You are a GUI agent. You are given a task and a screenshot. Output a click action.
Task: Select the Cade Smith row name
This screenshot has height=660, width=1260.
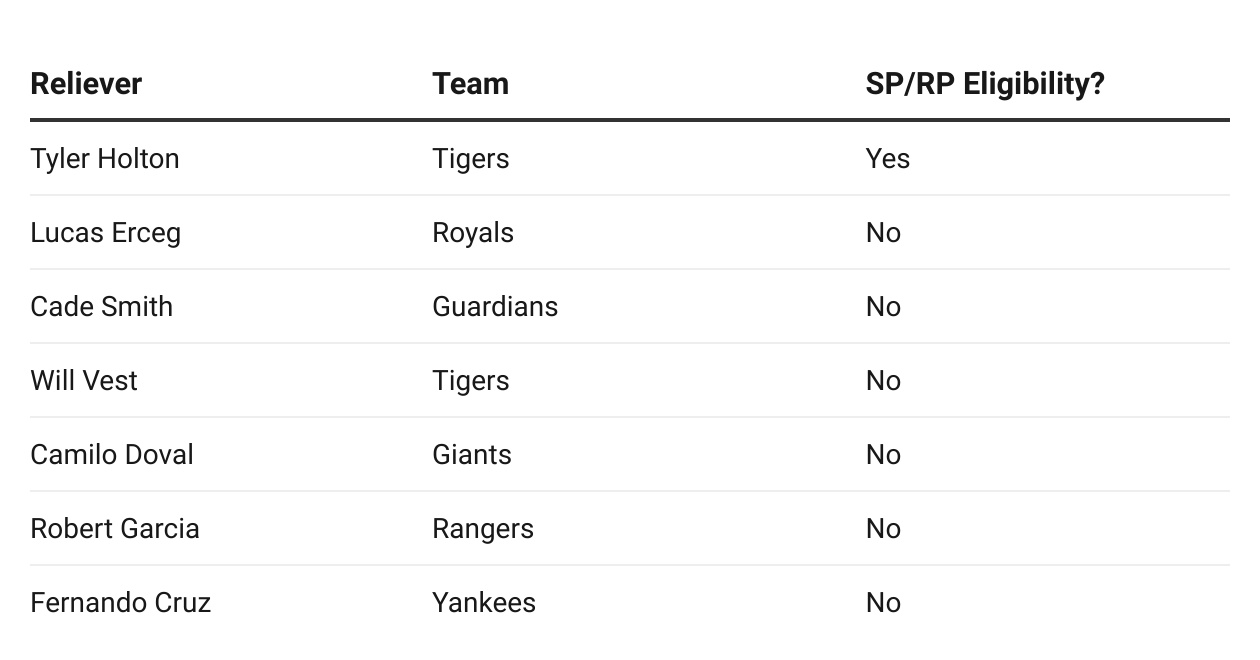pyautogui.click(x=101, y=307)
